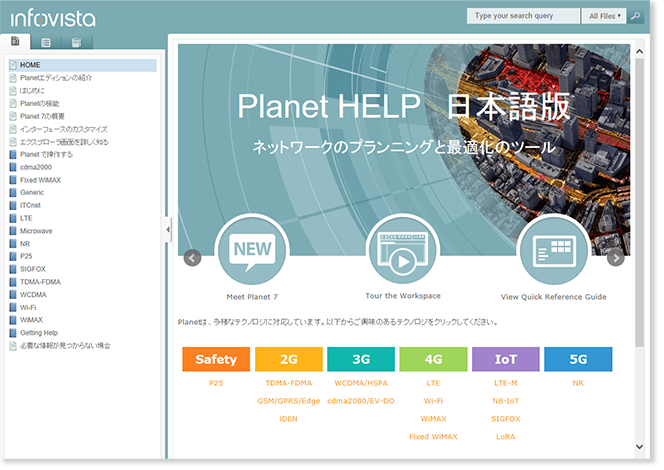Open the iDEN link
This screenshot has height=470, width=664.
pos(288,419)
